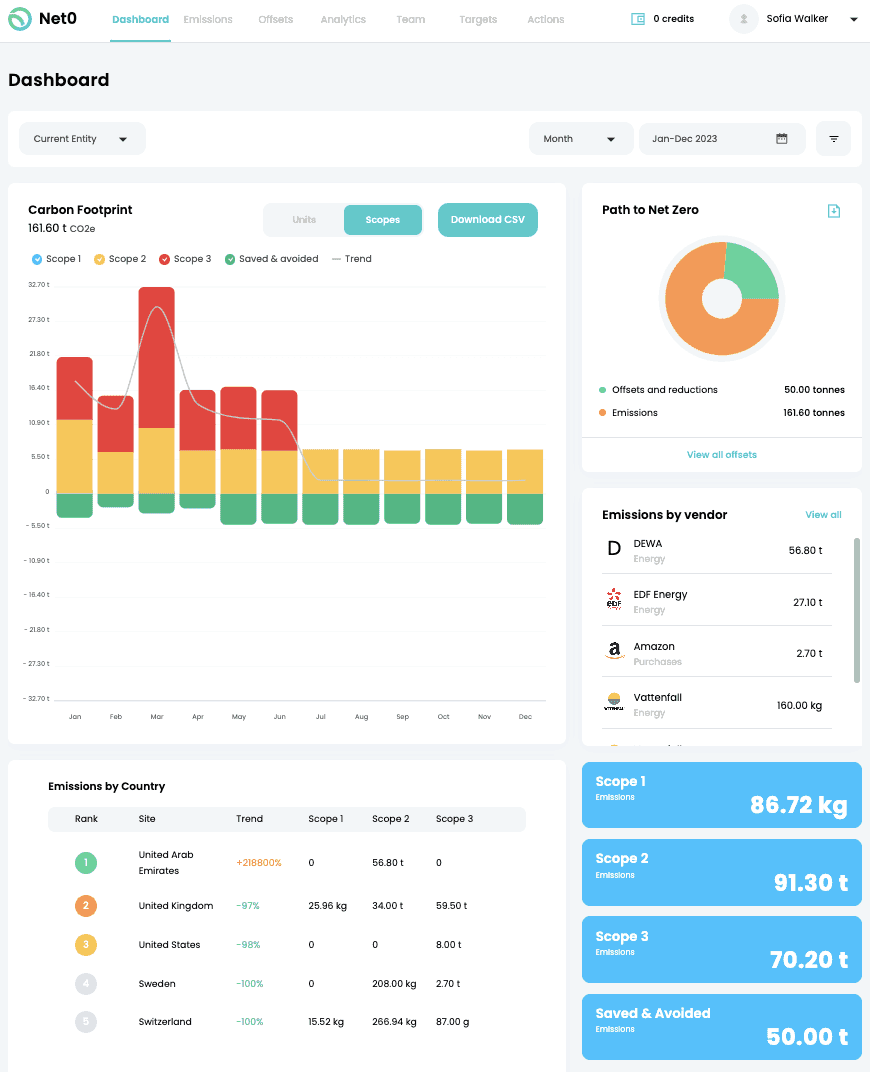Switch to the Emissions tab
This screenshot has height=1072, width=870.
point(207,19)
